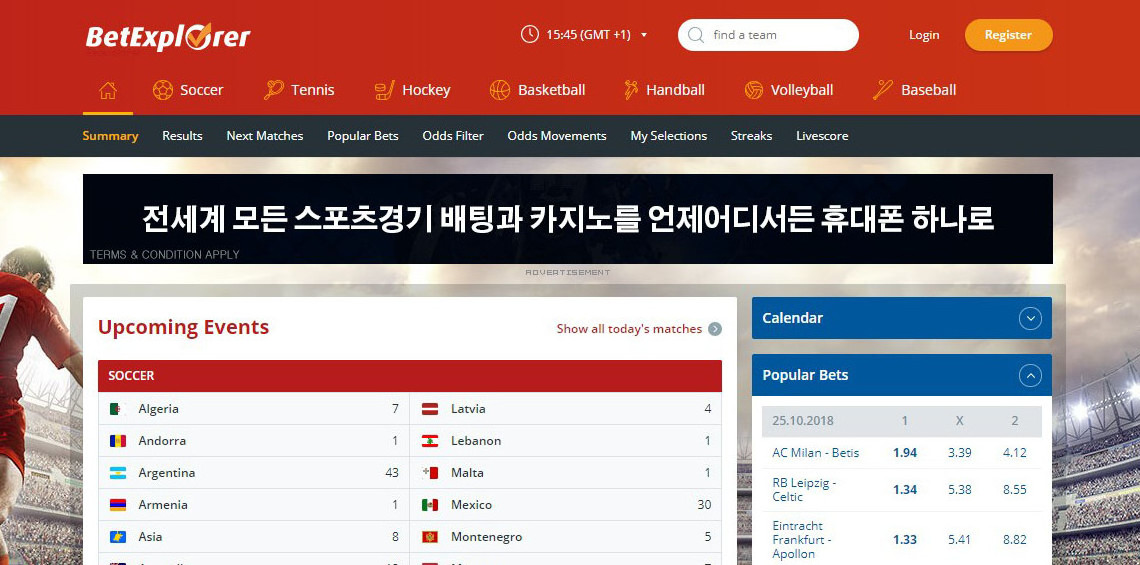
Task: Click the Korean advertisement banner
Action: pyautogui.click(x=568, y=219)
